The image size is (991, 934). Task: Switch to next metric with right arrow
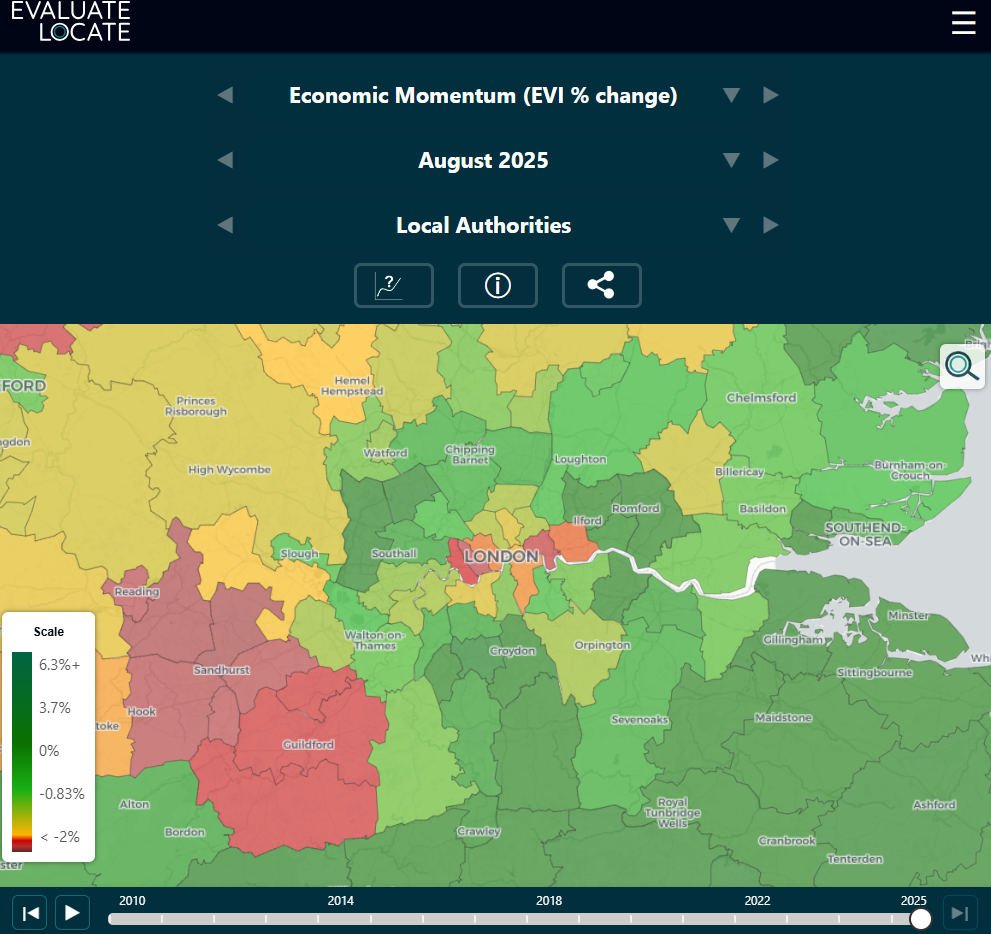click(771, 95)
